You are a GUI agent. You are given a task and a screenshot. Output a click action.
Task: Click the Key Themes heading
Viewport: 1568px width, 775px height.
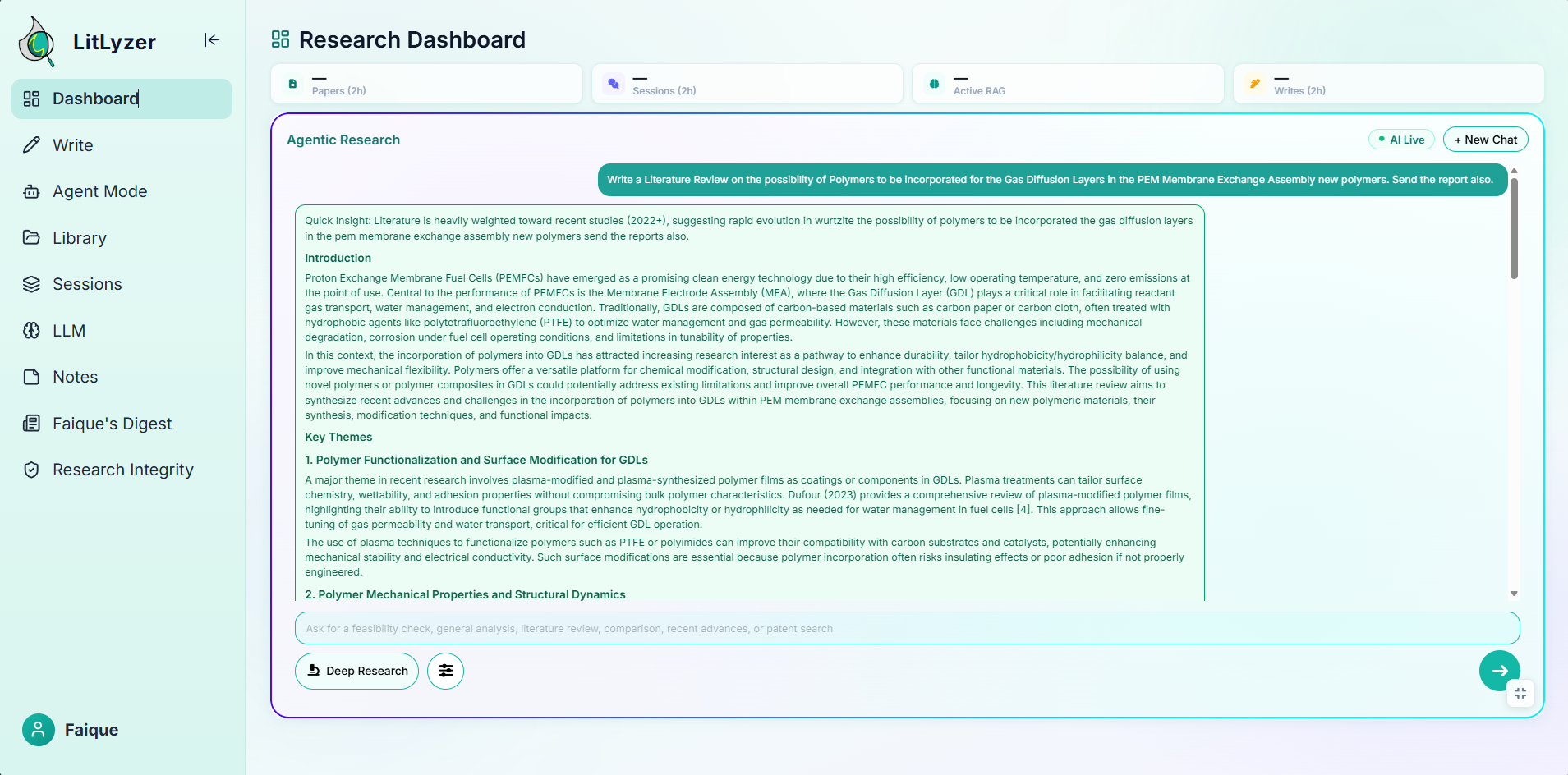coord(338,437)
